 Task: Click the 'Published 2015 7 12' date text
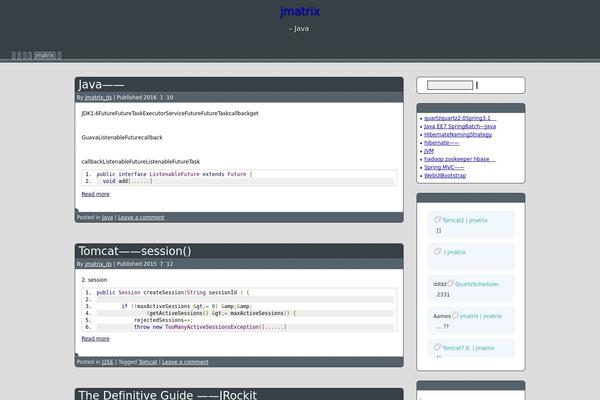[145, 264]
